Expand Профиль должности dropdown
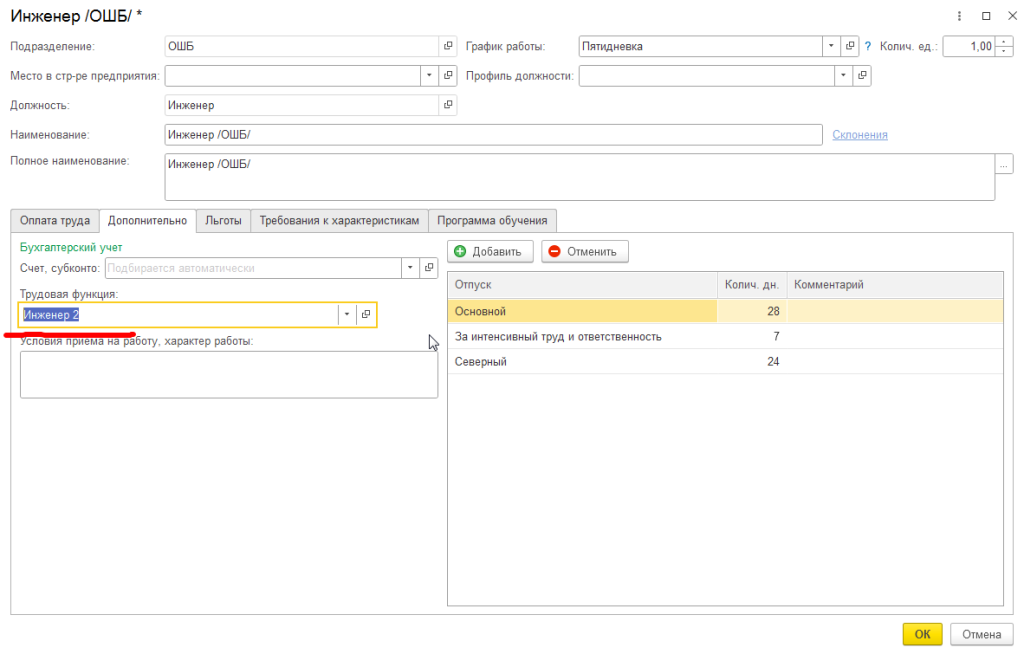The height and width of the screenshot is (654, 1024). click(843, 76)
